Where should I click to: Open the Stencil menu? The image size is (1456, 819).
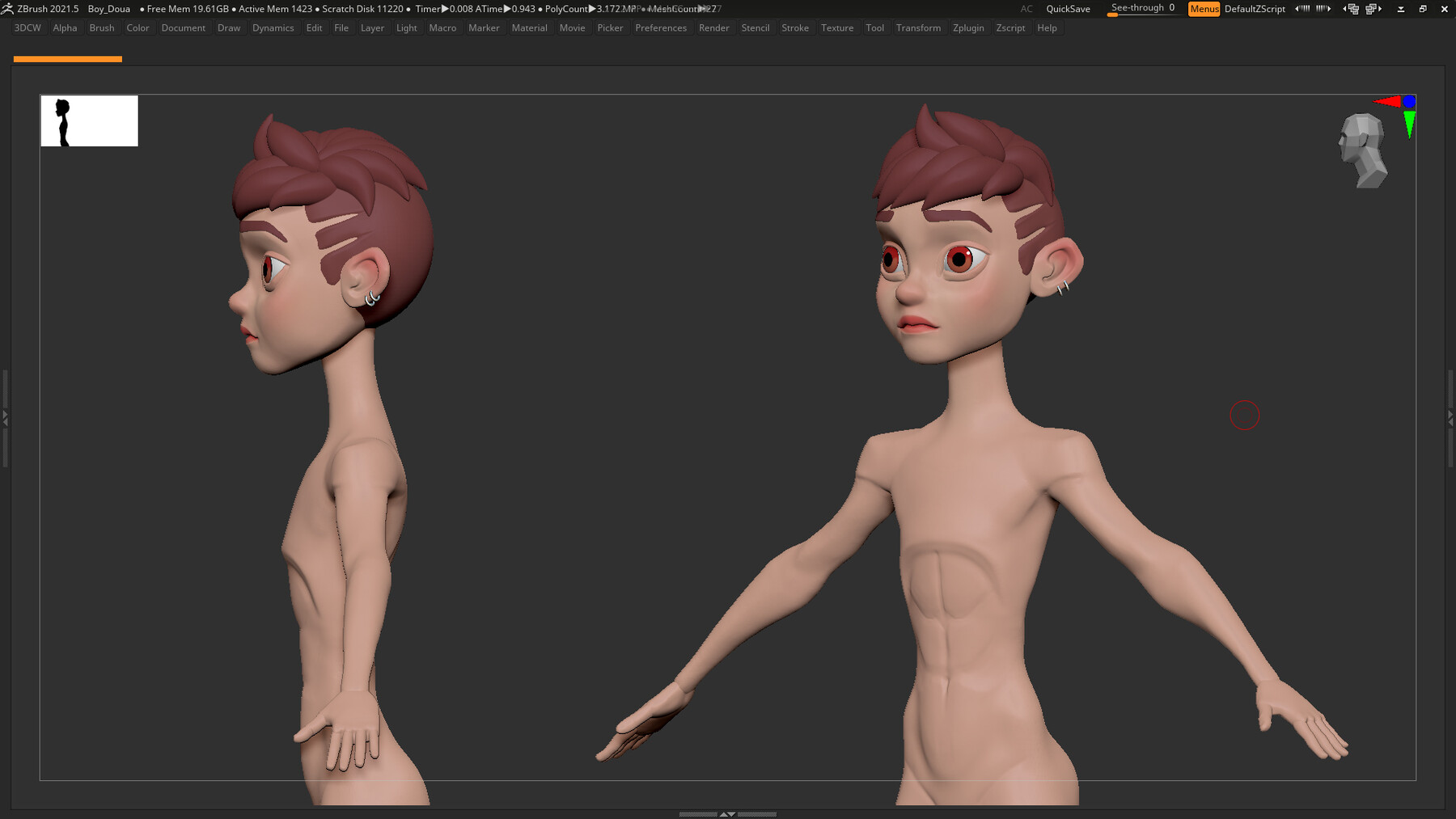756,28
